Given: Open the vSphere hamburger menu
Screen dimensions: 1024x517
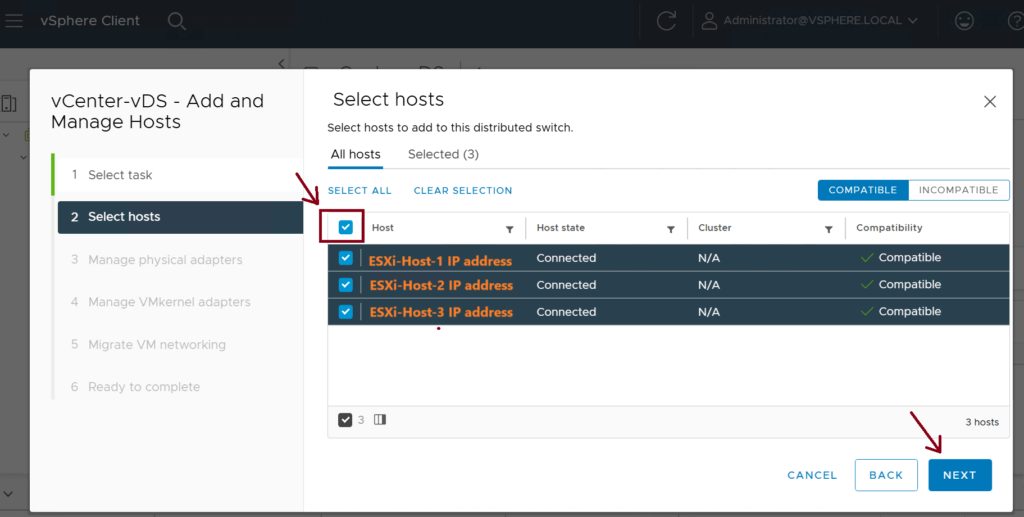Looking at the screenshot, I should click(14, 20).
